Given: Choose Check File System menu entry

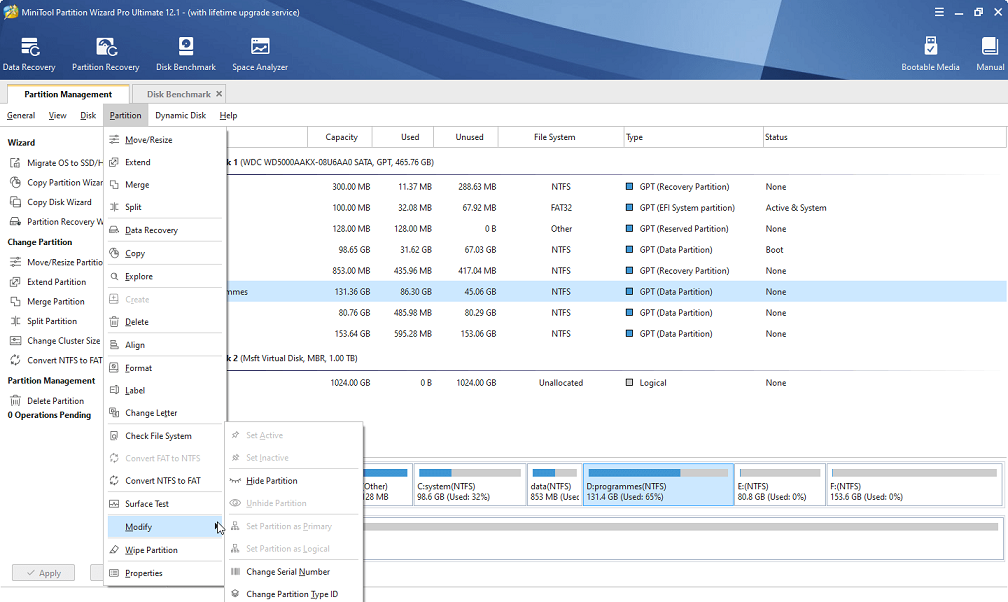Looking at the screenshot, I should click(165, 436).
